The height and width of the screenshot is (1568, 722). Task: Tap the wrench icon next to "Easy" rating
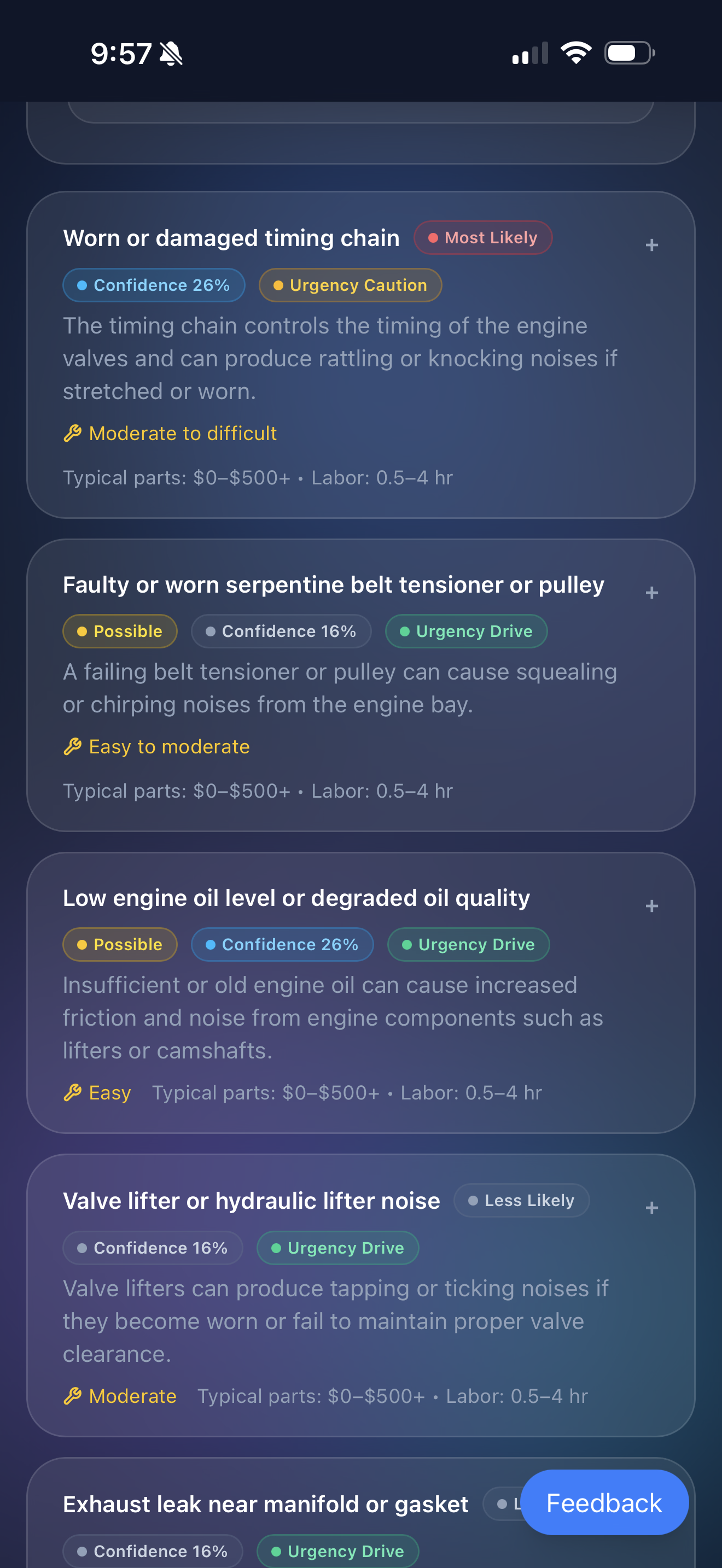click(73, 1092)
